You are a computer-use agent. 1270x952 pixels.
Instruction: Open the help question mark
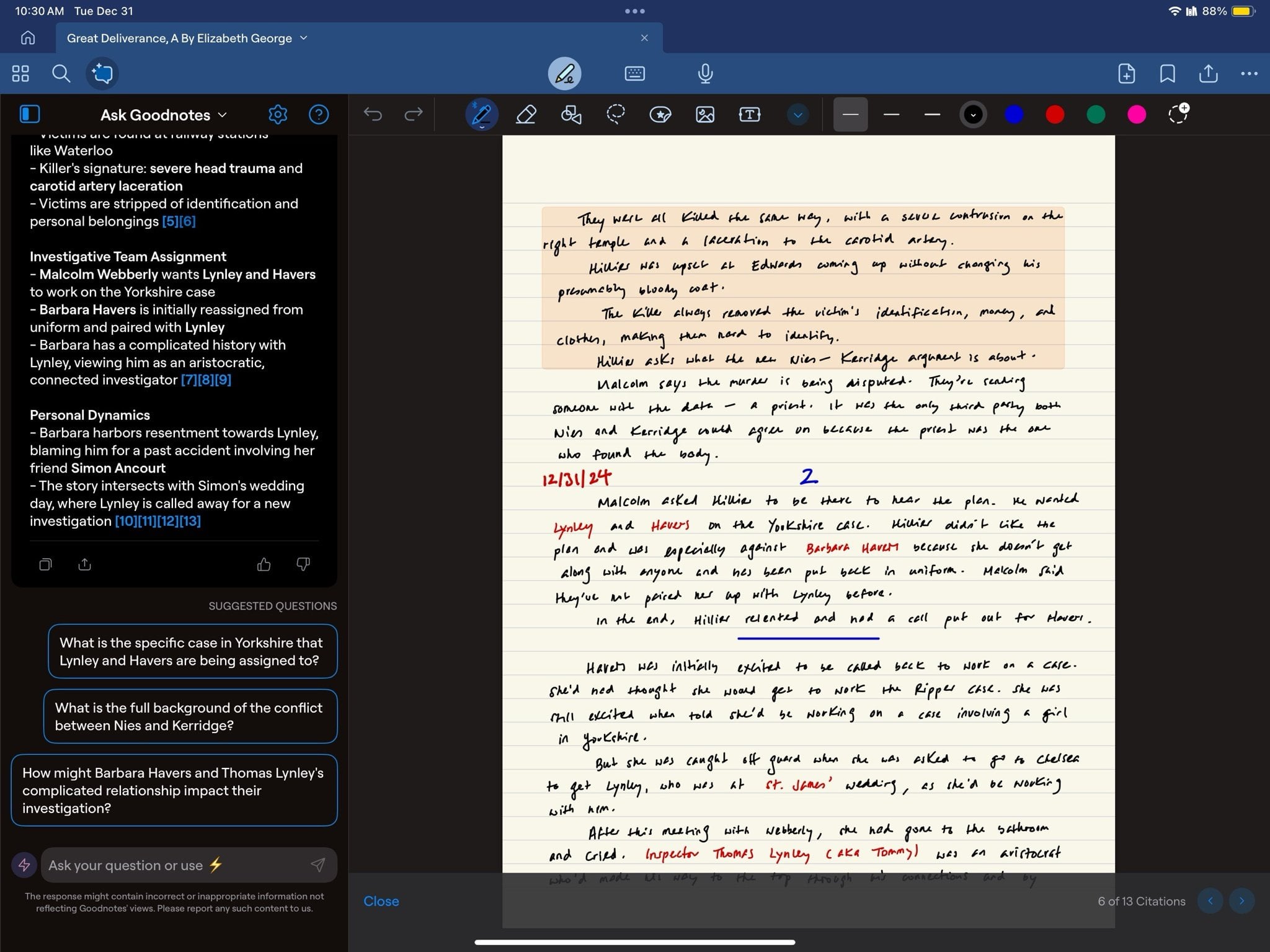(x=319, y=114)
